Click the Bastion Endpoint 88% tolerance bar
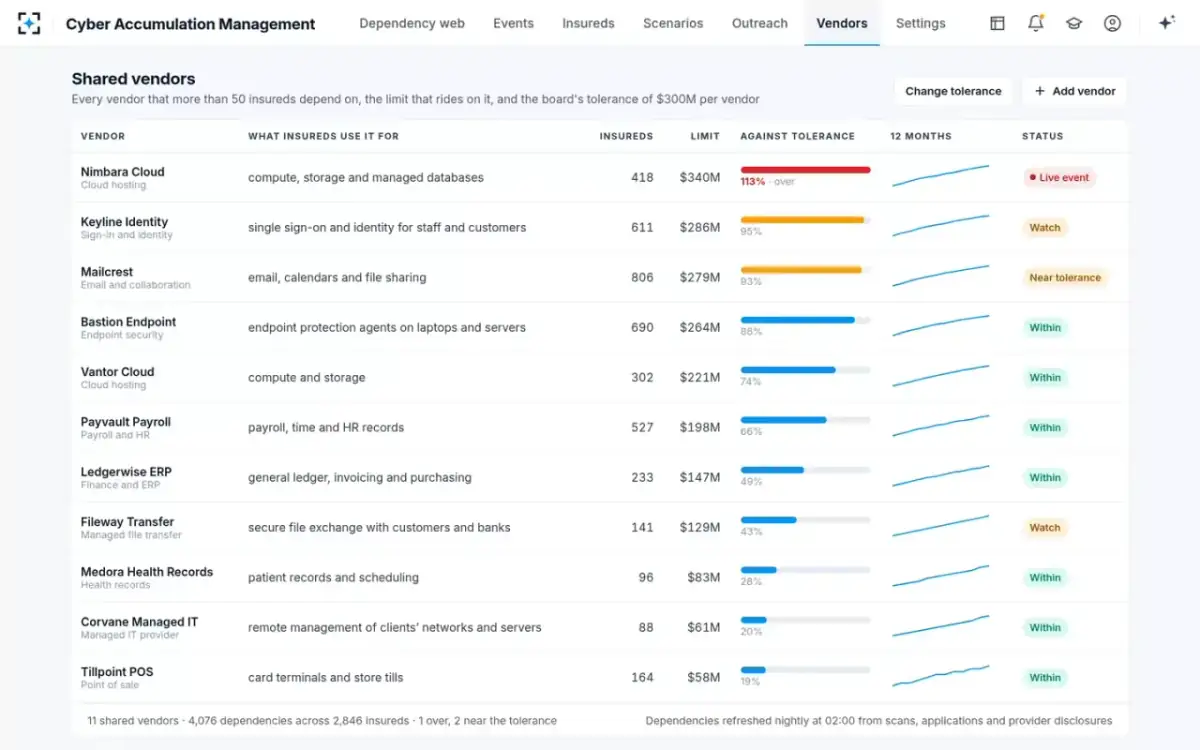 (x=805, y=320)
